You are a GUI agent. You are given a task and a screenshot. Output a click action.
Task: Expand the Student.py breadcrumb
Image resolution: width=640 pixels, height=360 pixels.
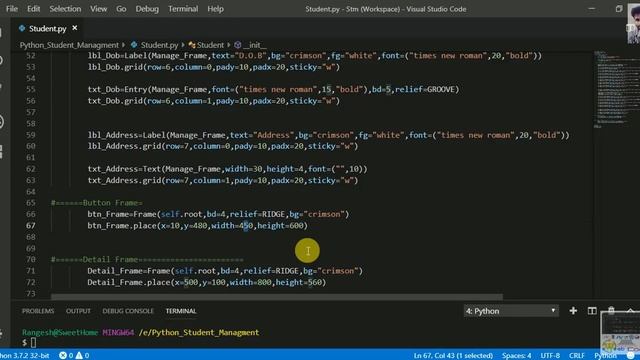[x=159, y=45]
